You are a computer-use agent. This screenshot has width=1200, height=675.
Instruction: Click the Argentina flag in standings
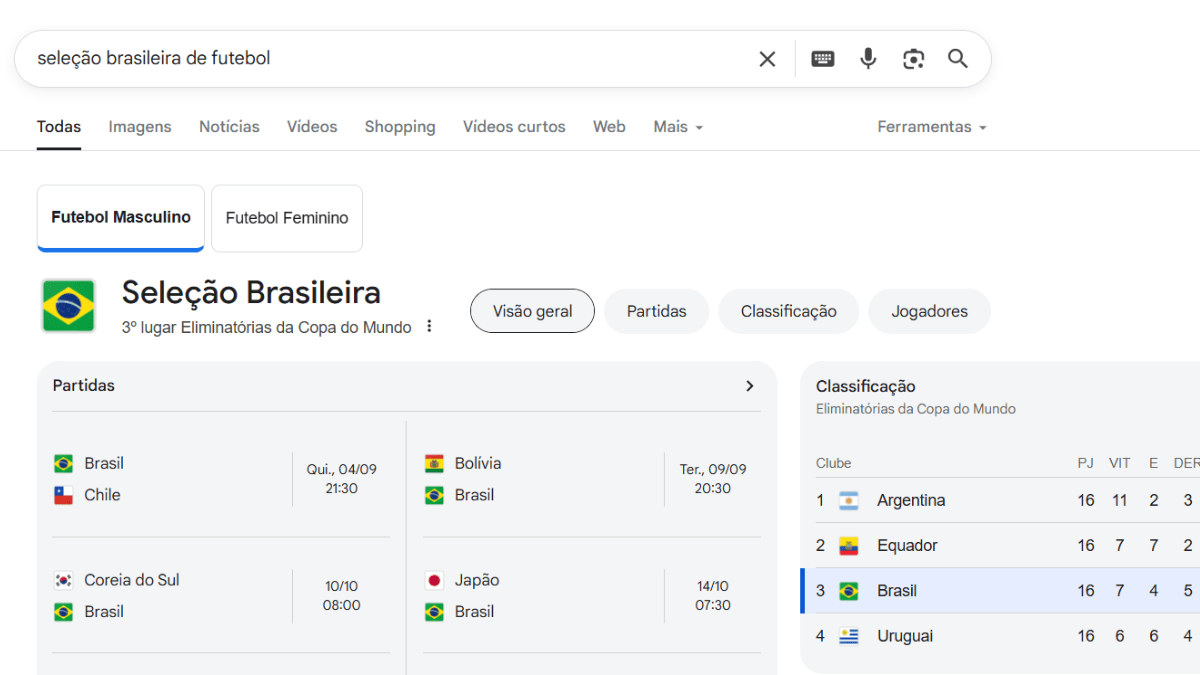[x=849, y=500]
